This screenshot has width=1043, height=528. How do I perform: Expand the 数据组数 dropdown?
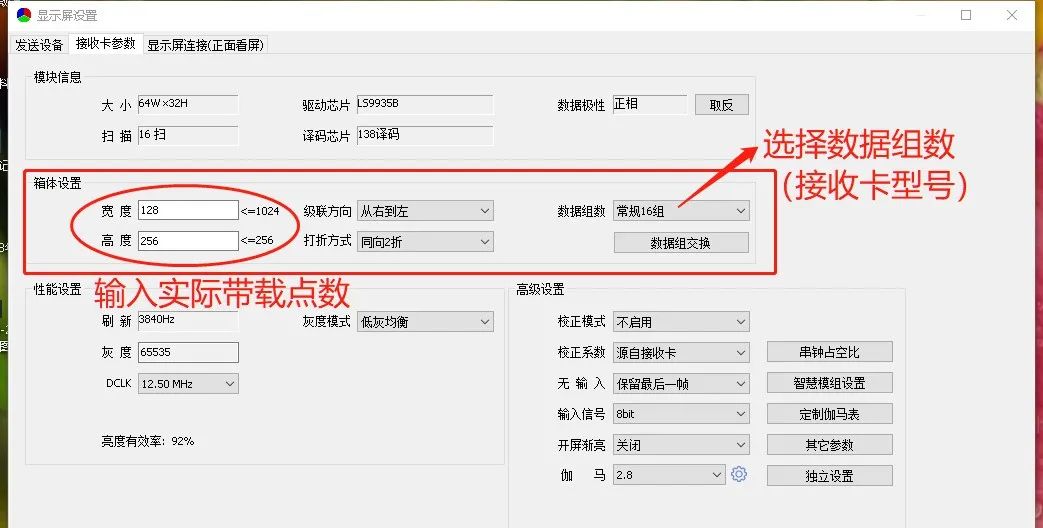[x=681, y=211]
